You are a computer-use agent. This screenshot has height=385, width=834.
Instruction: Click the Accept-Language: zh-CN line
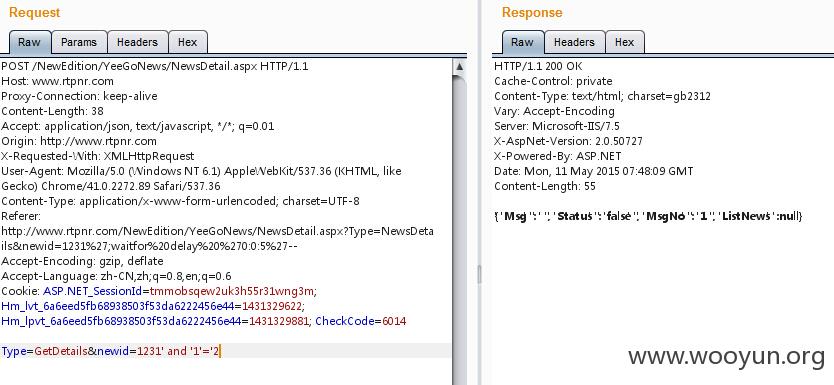tap(116, 276)
